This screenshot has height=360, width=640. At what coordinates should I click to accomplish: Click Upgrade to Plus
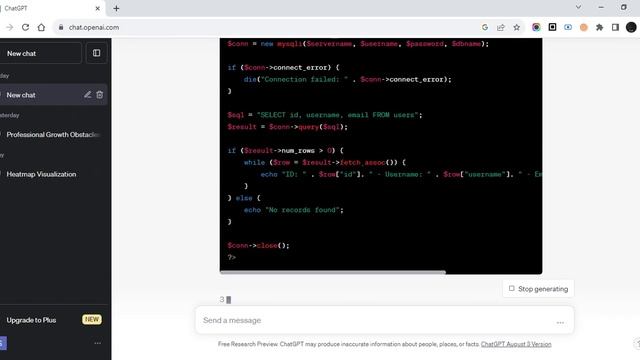coord(31,320)
